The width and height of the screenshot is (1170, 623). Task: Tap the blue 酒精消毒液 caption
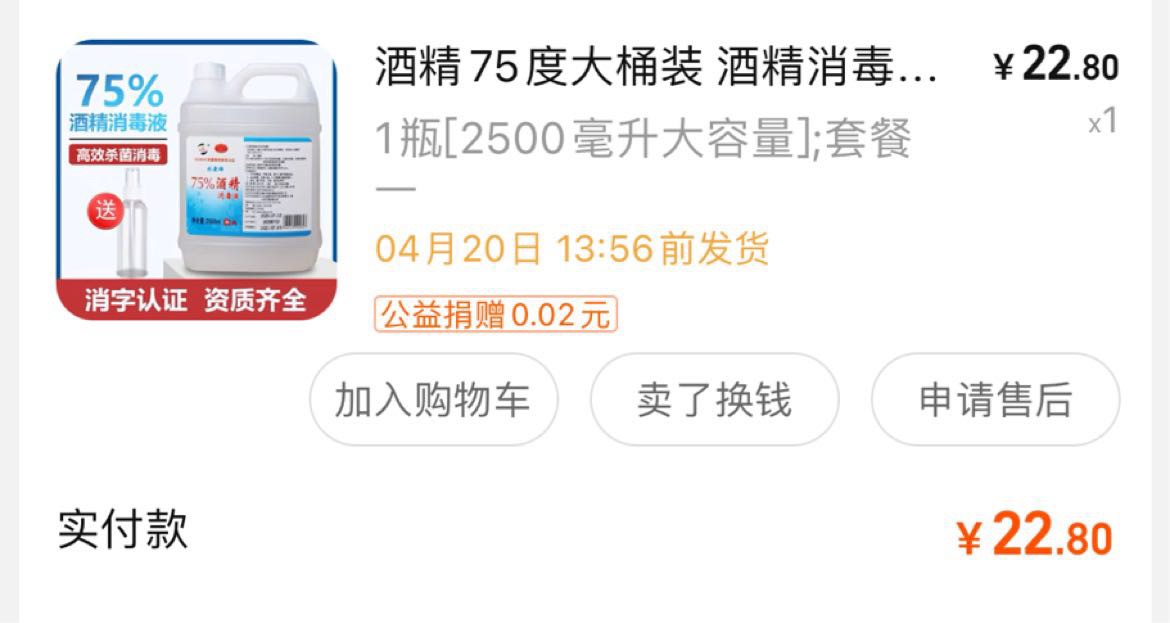[x=118, y=122]
